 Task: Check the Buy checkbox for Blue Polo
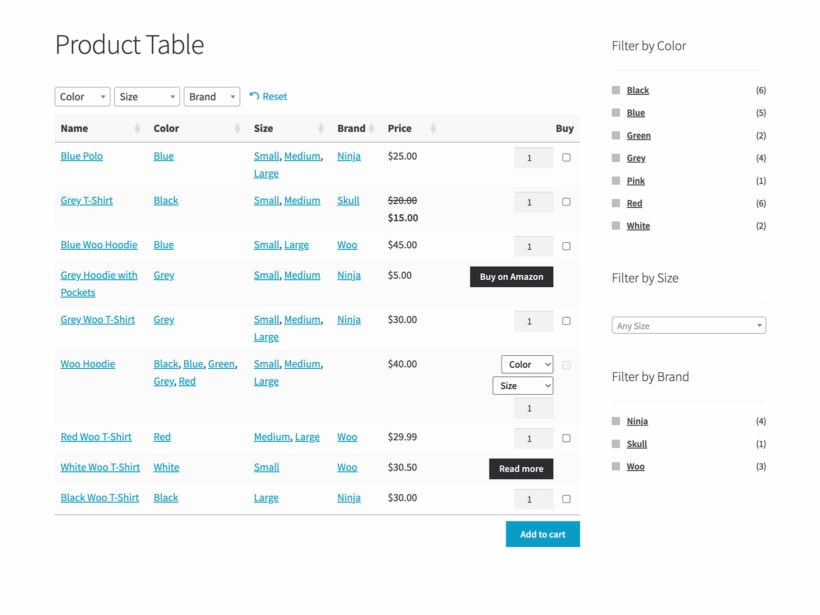564,157
